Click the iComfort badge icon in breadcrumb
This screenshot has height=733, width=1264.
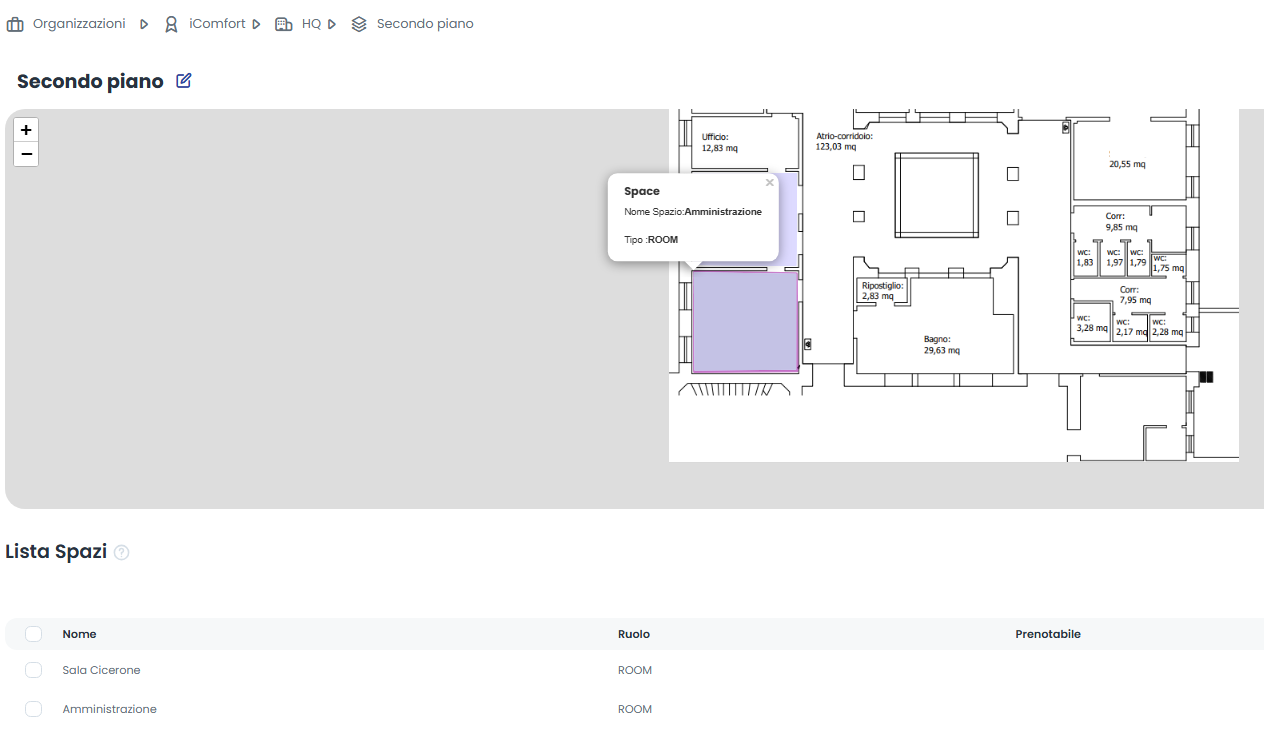point(170,23)
